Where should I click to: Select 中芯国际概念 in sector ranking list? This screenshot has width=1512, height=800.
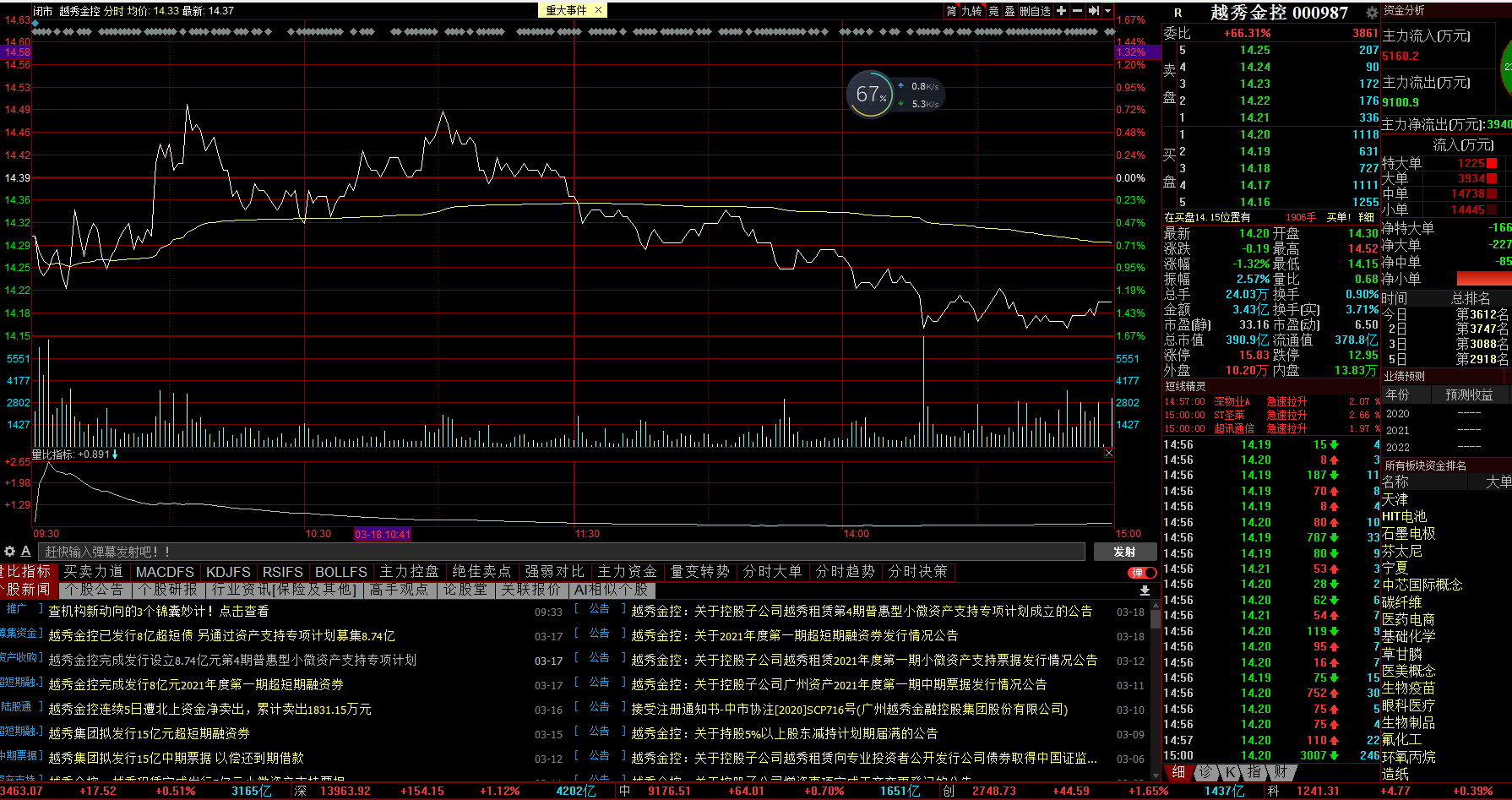tap(1422, 585)
